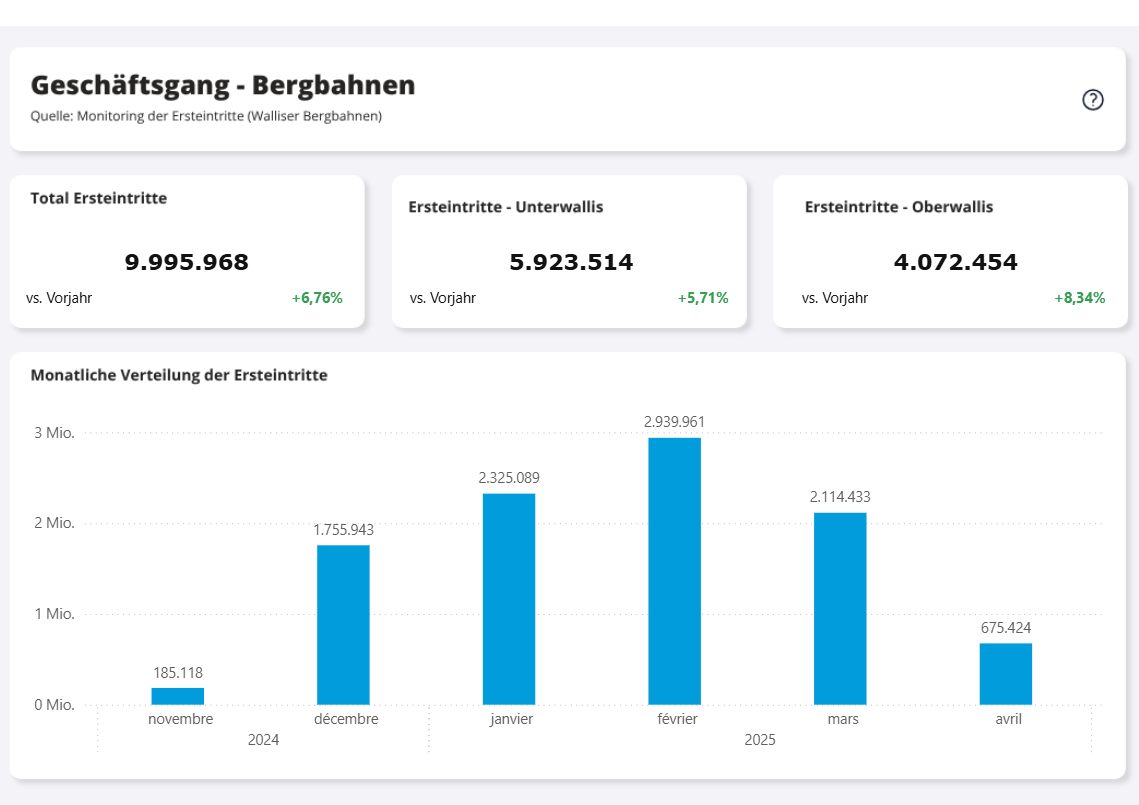Click the +6,76% change indicator
The width and height of the screenshot is (1139, 805).
click(317, 298)
